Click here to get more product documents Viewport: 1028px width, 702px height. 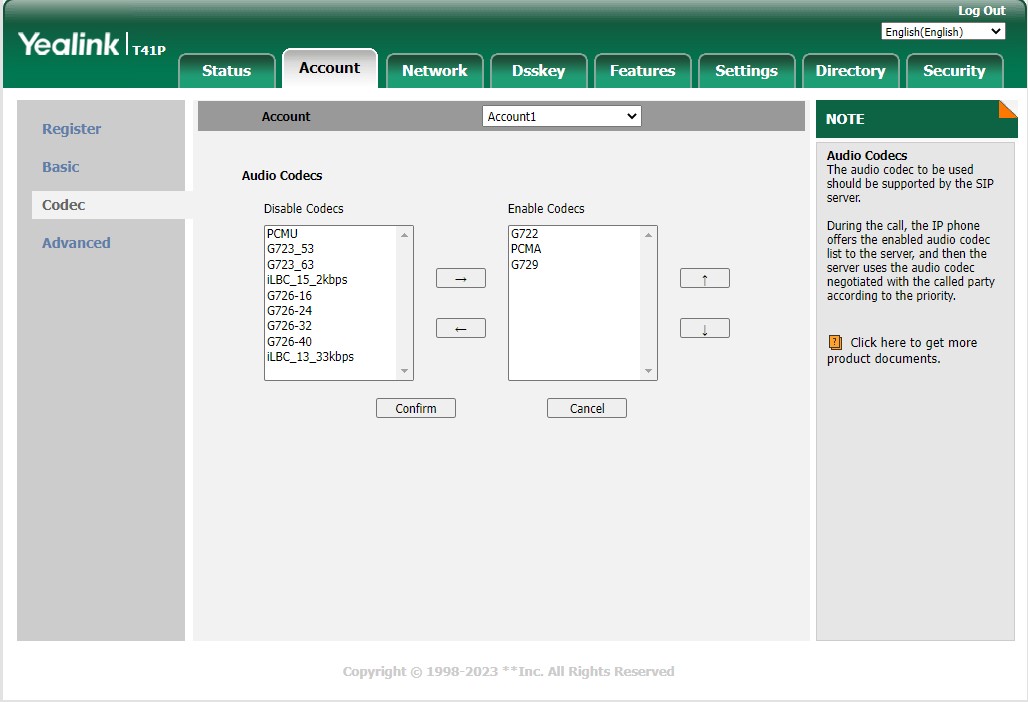[912, 343]
